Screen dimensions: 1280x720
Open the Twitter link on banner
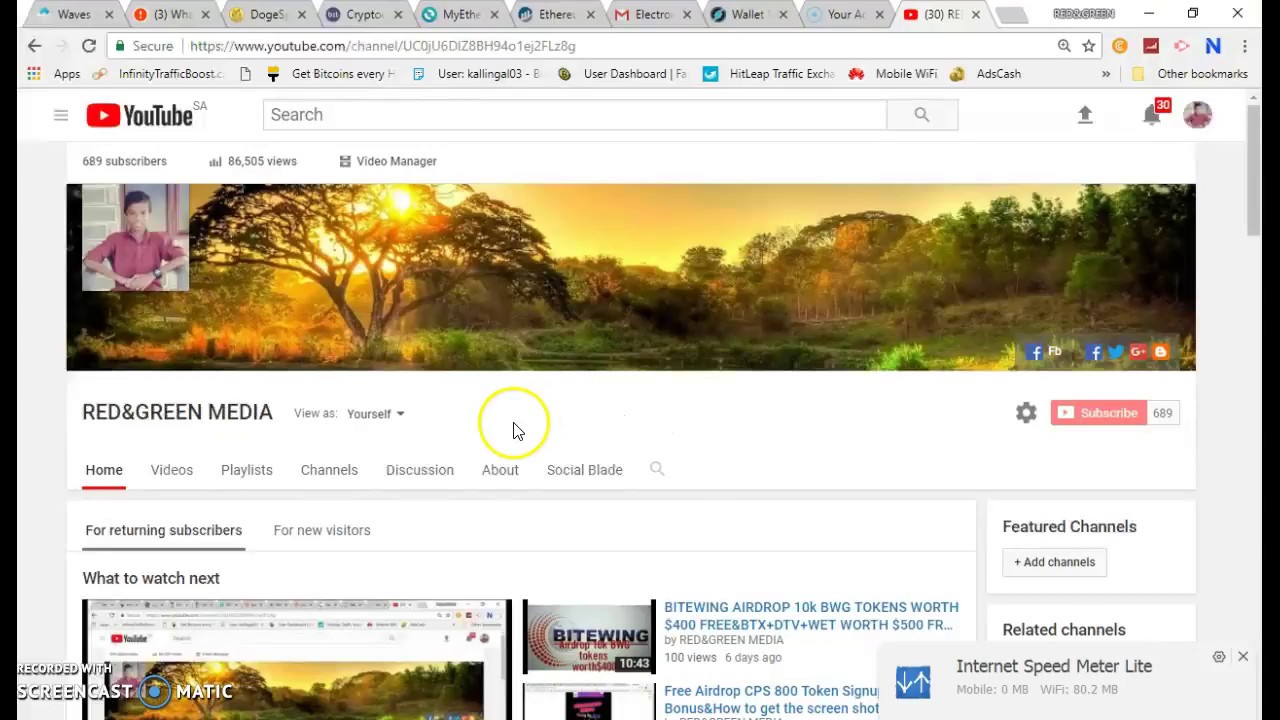point(1116,352)
